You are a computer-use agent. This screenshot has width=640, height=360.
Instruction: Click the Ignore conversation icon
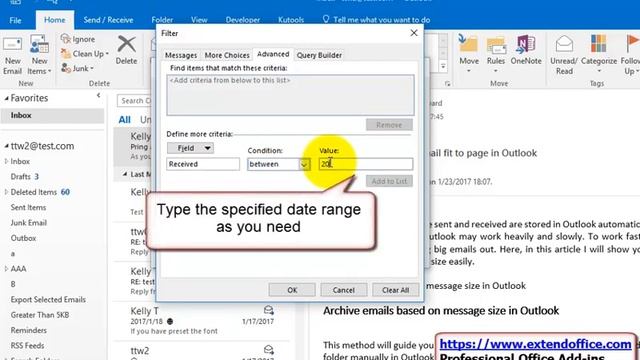click(x=66, y=39)
